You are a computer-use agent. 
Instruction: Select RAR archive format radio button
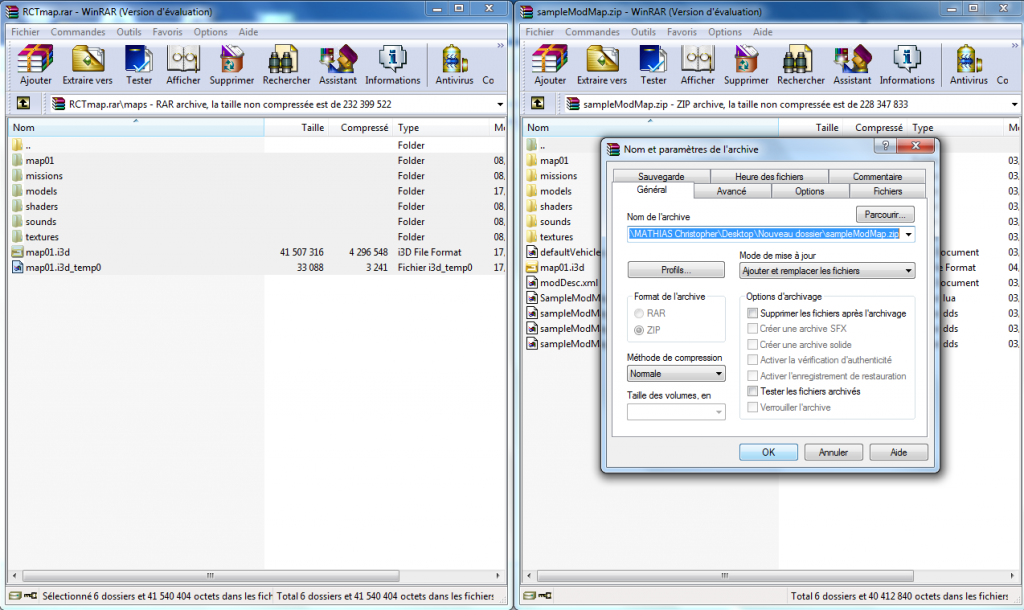tap(639, 313)
